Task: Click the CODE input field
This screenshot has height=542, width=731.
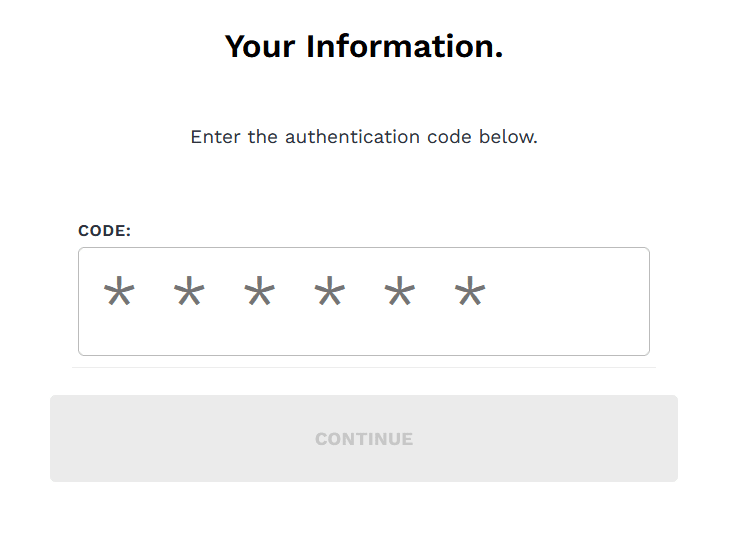Action: pyautogui.click(x=364, y=301)
